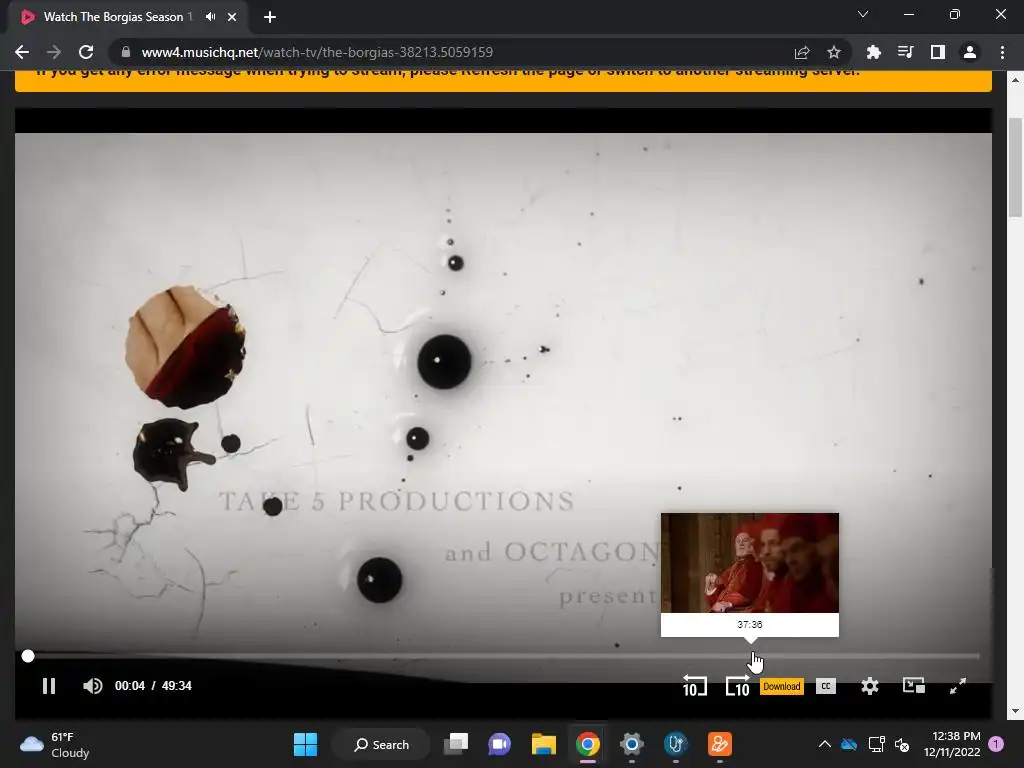This screenshot has height=768, width=1024.
Task: Toggle the Chrome side panel
Action: click(938, 52)
